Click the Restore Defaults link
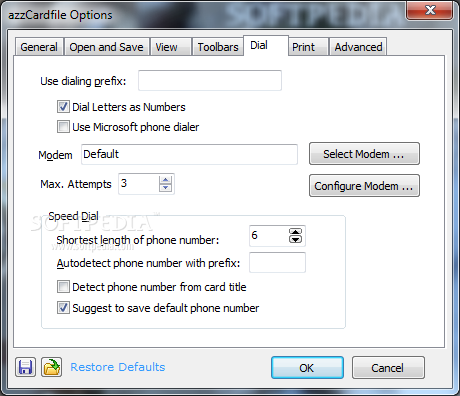460x396 pixels. pyautogui.click(x=118, y=367)
